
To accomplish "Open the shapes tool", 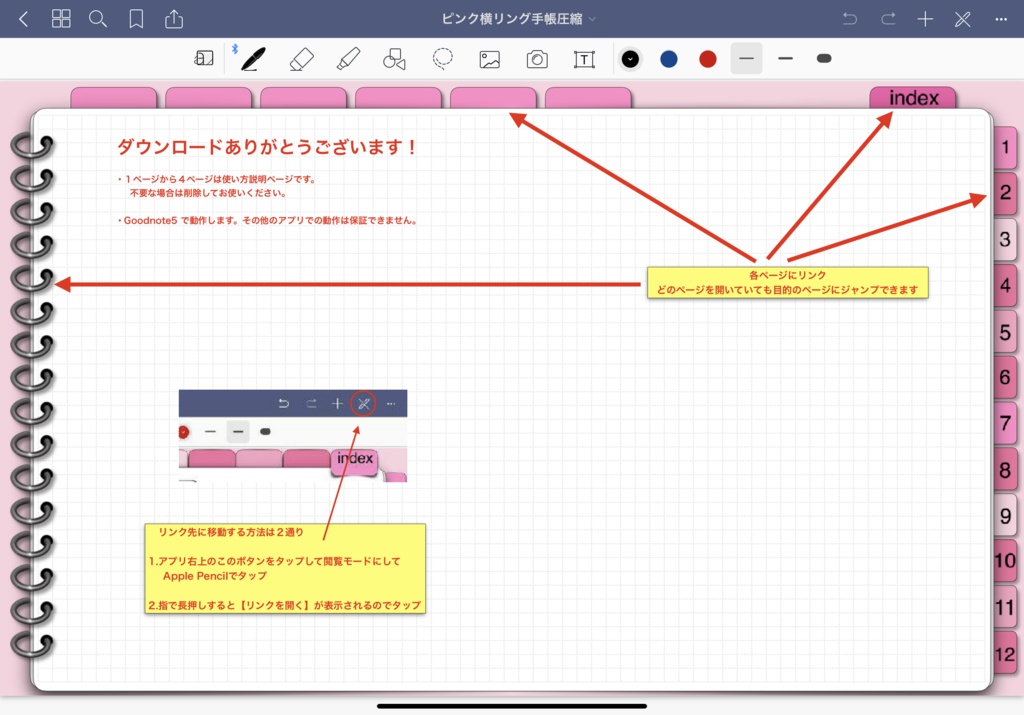I will [394, 58].
